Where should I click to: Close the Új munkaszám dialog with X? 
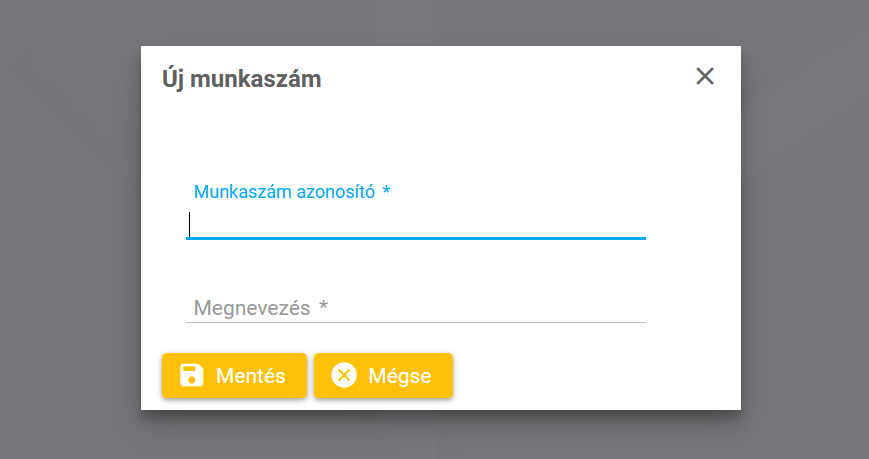tap(705, 76)
